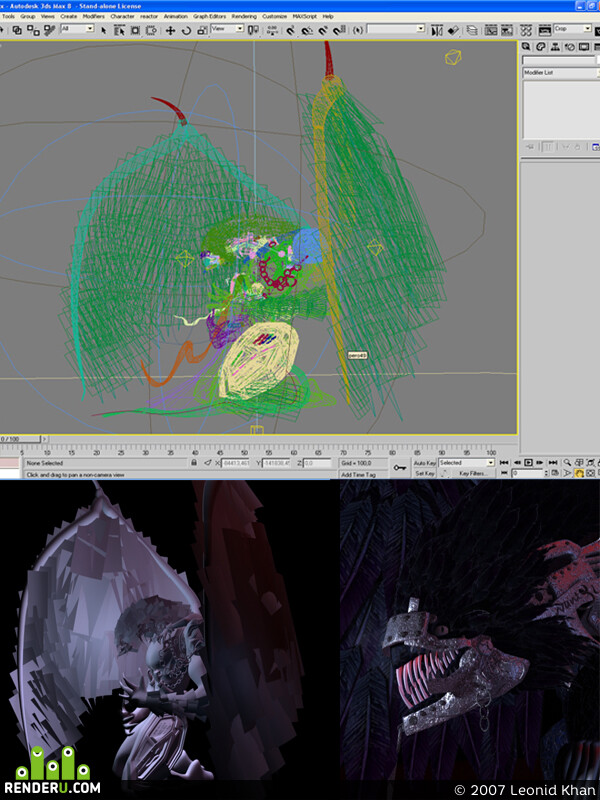600x800 pixels.
Task: Click the Set Key button
Action: tap(424, 473)
